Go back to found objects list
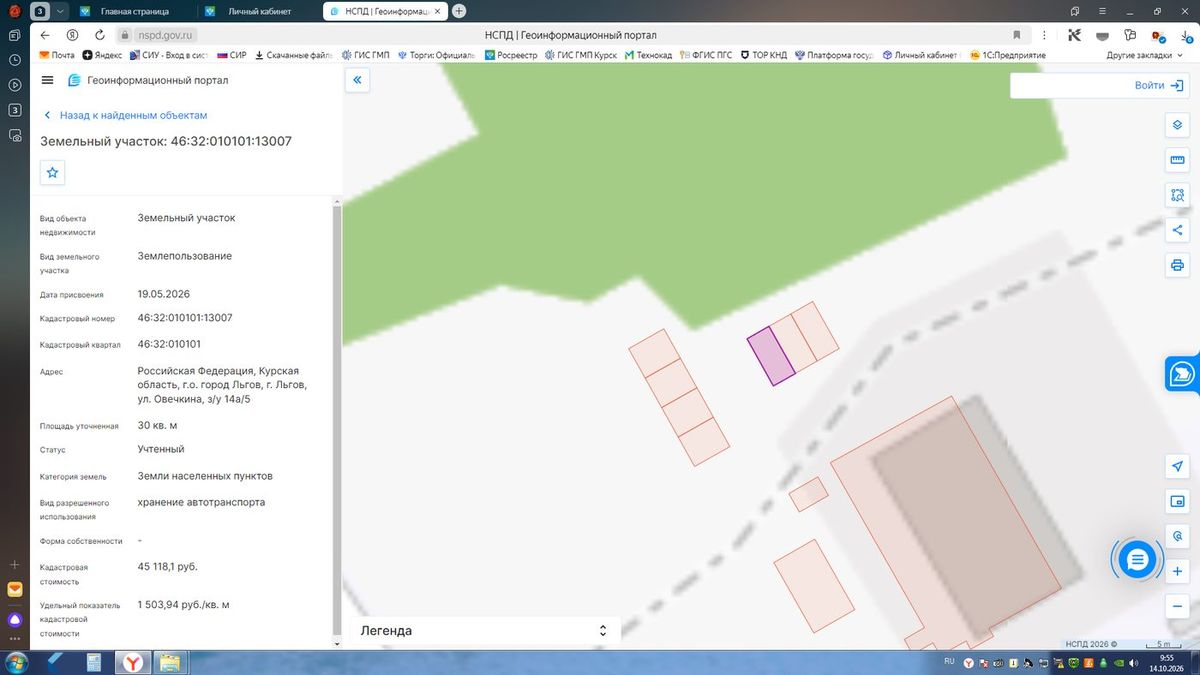The width and height of the screenshot is (1200, 675). tap(125, 115)
